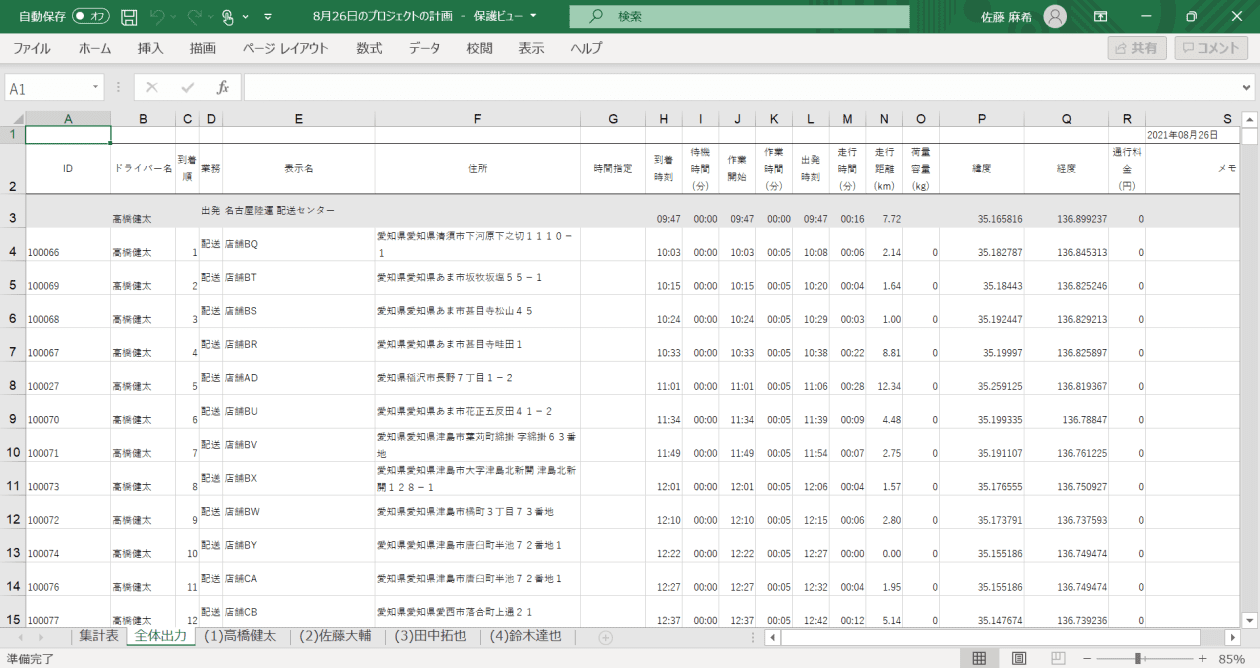Click vertical scrollbar down arrow
1260x668 pixels.
point(1249,619)
